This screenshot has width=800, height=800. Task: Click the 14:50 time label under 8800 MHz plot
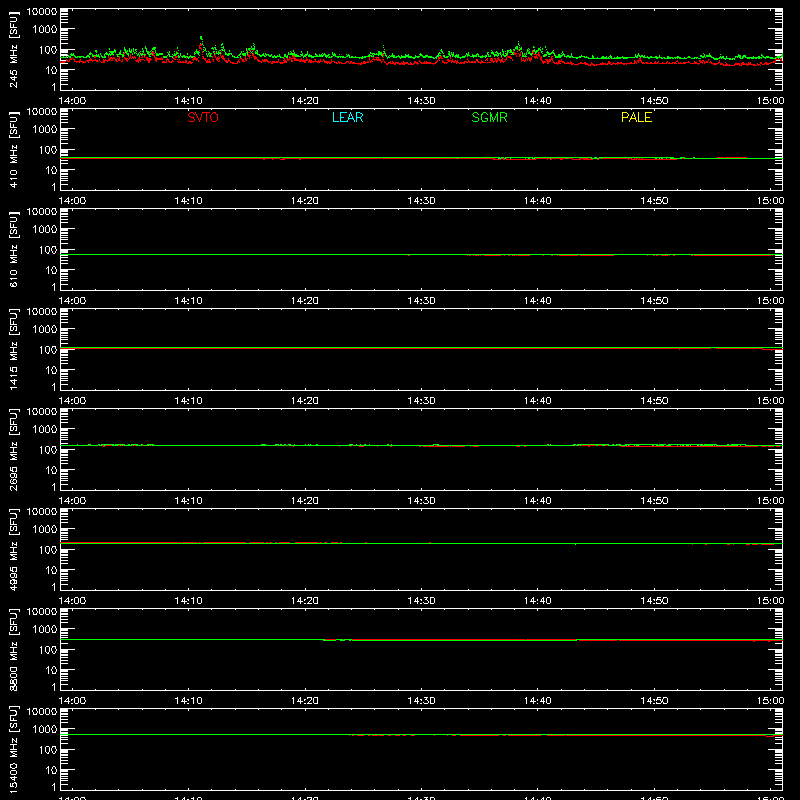654,701
